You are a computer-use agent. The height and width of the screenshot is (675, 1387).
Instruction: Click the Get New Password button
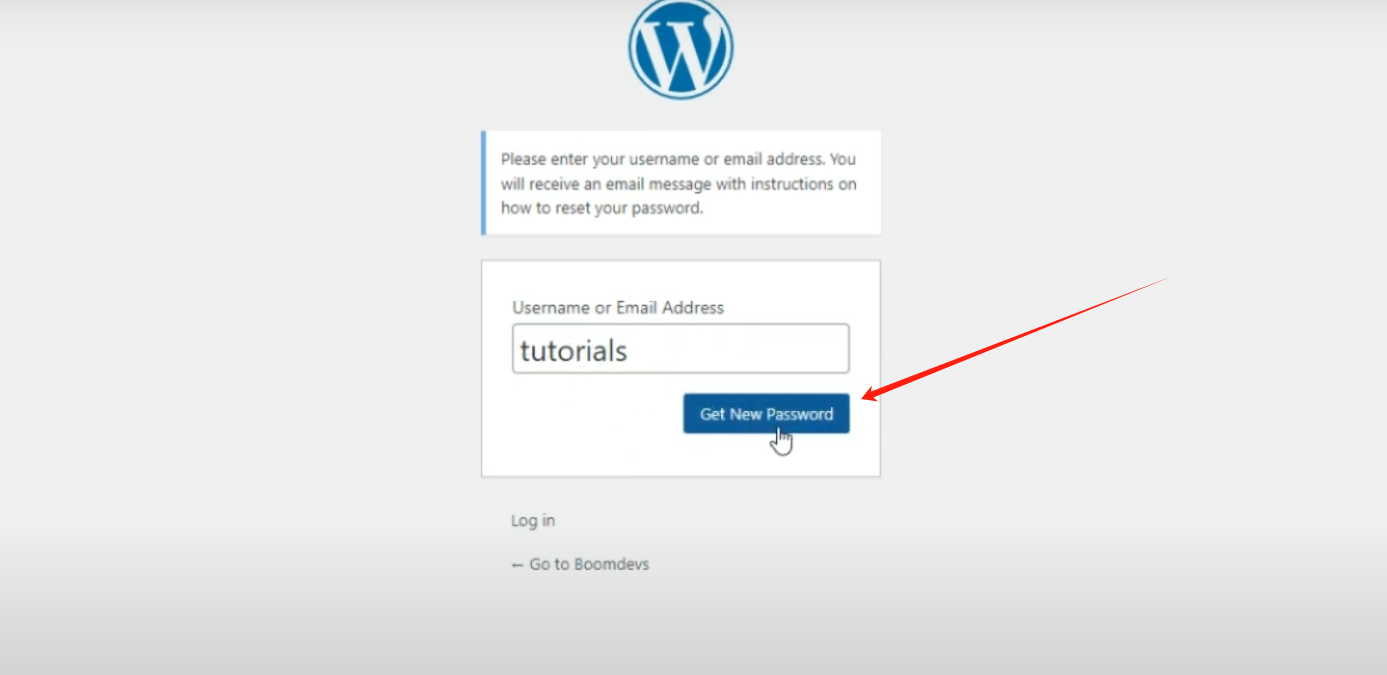click(766, 414)
